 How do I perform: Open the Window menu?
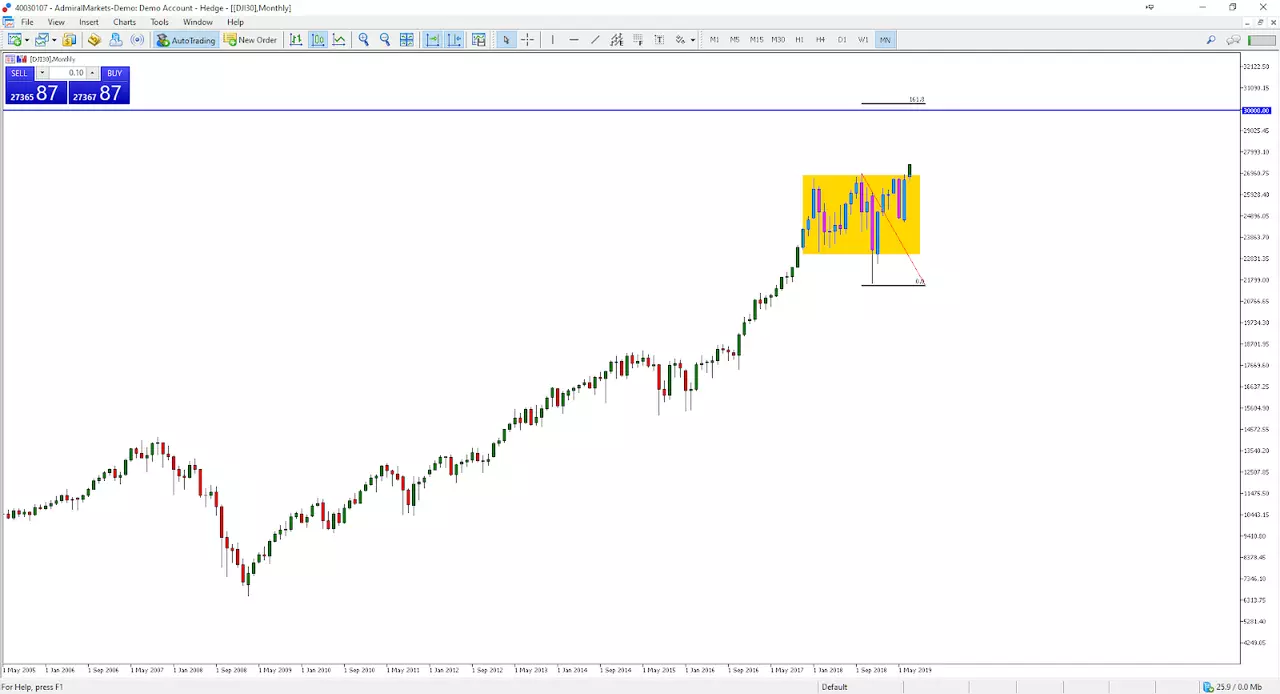[x=198, y=22]
